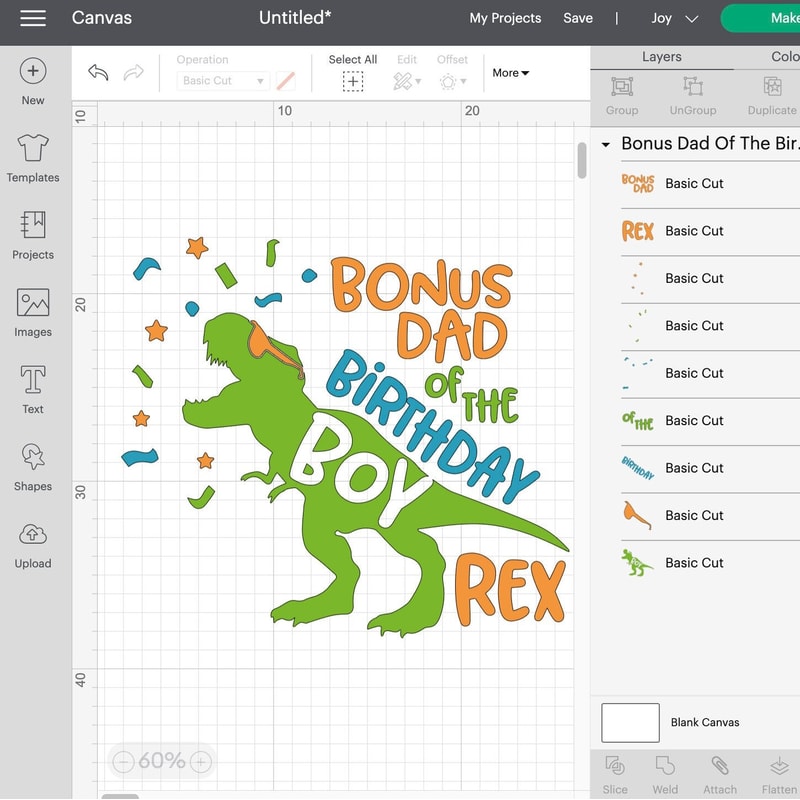
Task: Open the More dropdown in the toolbar
Action: point(509,72)
